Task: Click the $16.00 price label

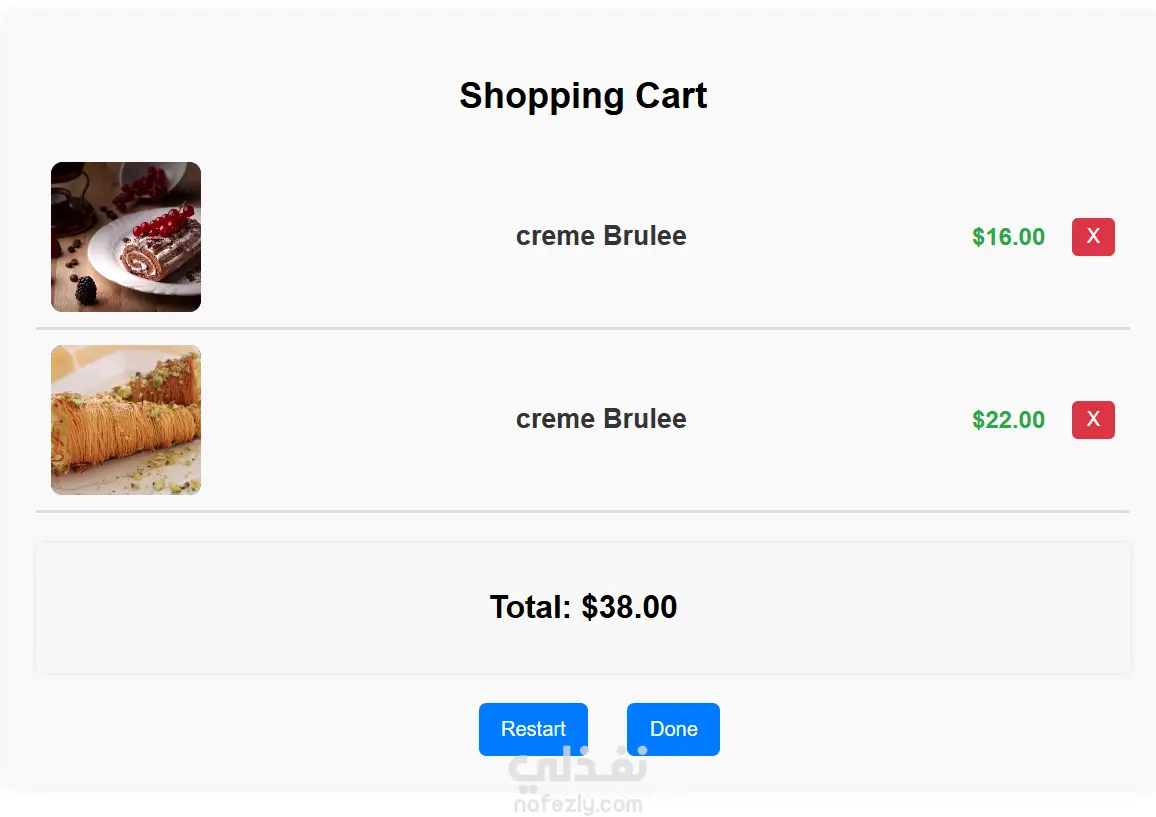Action: pyautogui.click(x=1008, y=237)
